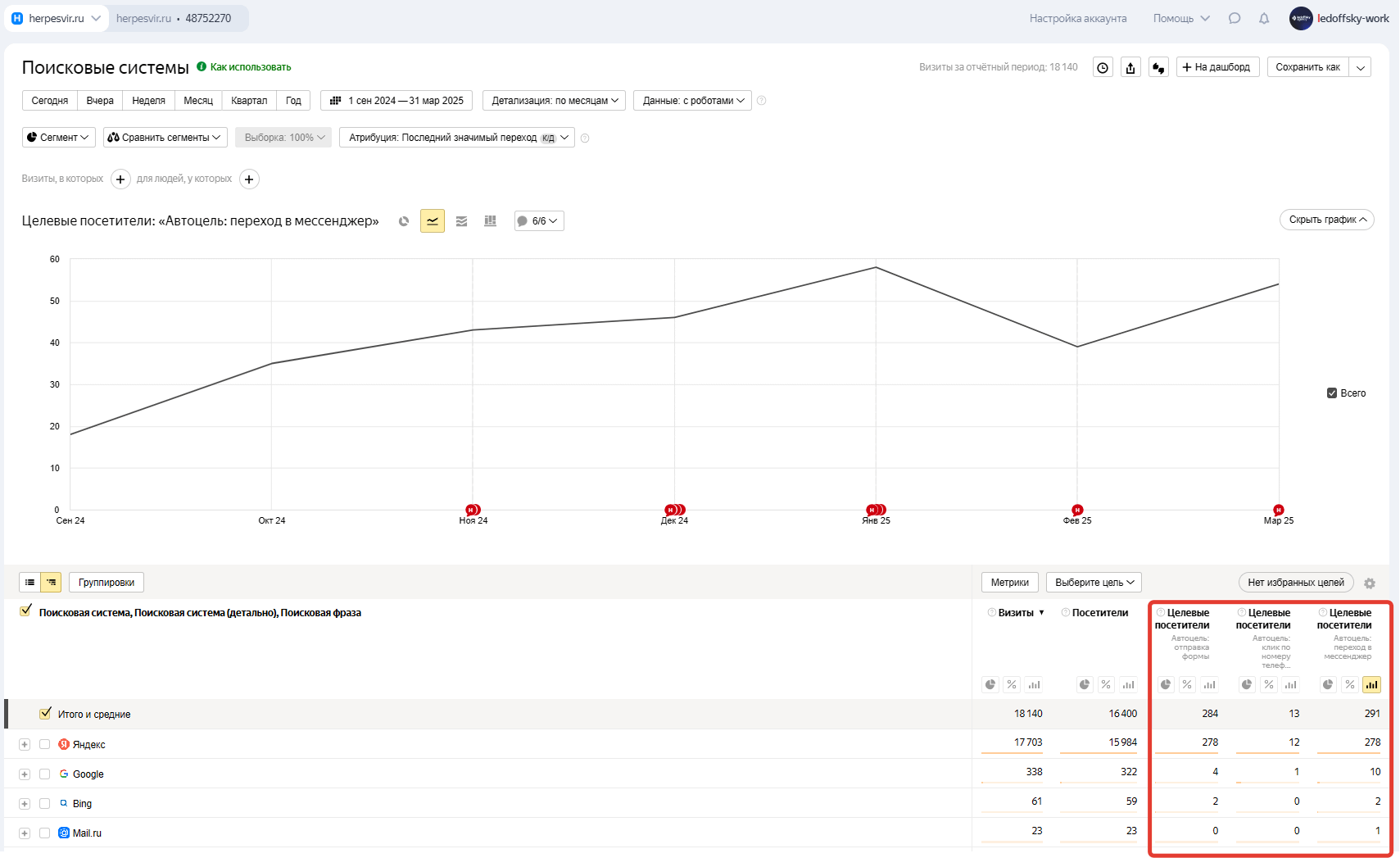Tick the Google row checkbox
Image resolution: width=1400 pixels, height=858 pixels.
[x=45, y=774]
